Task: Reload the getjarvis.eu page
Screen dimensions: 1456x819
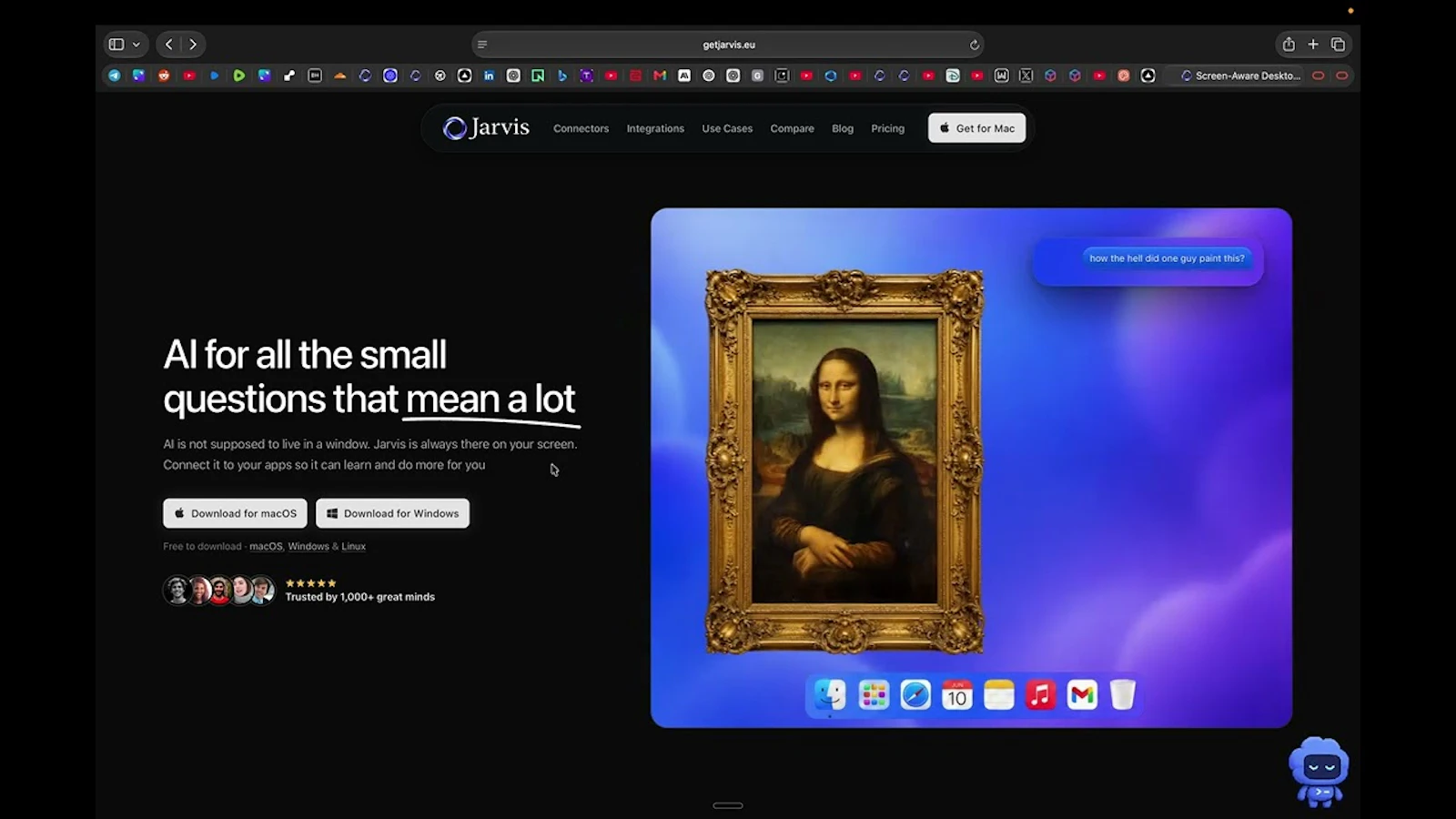Action: [x=974, y=45]
